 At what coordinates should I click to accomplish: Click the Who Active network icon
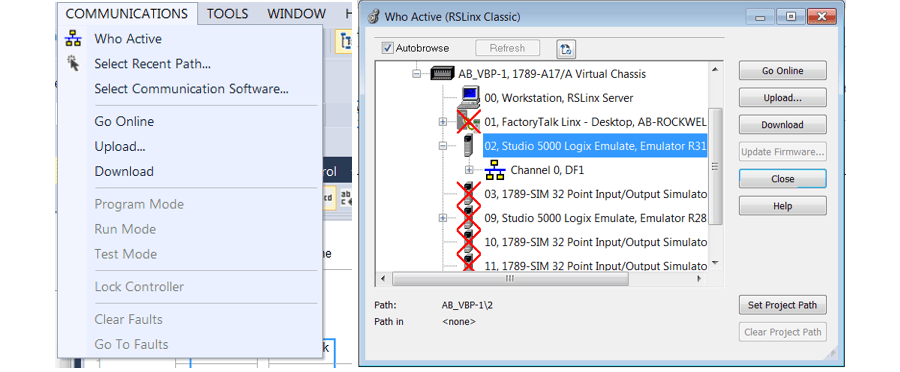click(73, 39)
